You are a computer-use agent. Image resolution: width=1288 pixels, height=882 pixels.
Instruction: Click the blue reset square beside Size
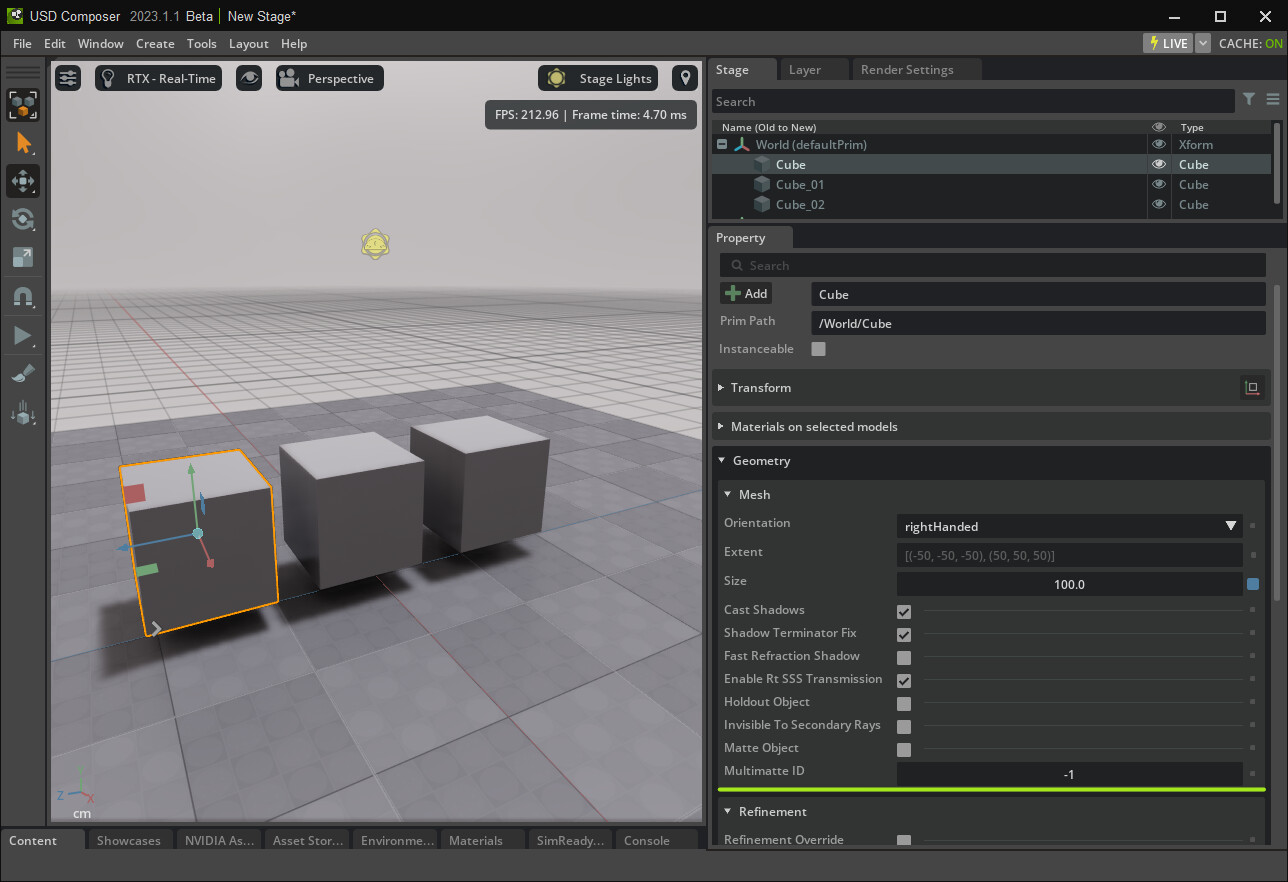click(1253, 584)
